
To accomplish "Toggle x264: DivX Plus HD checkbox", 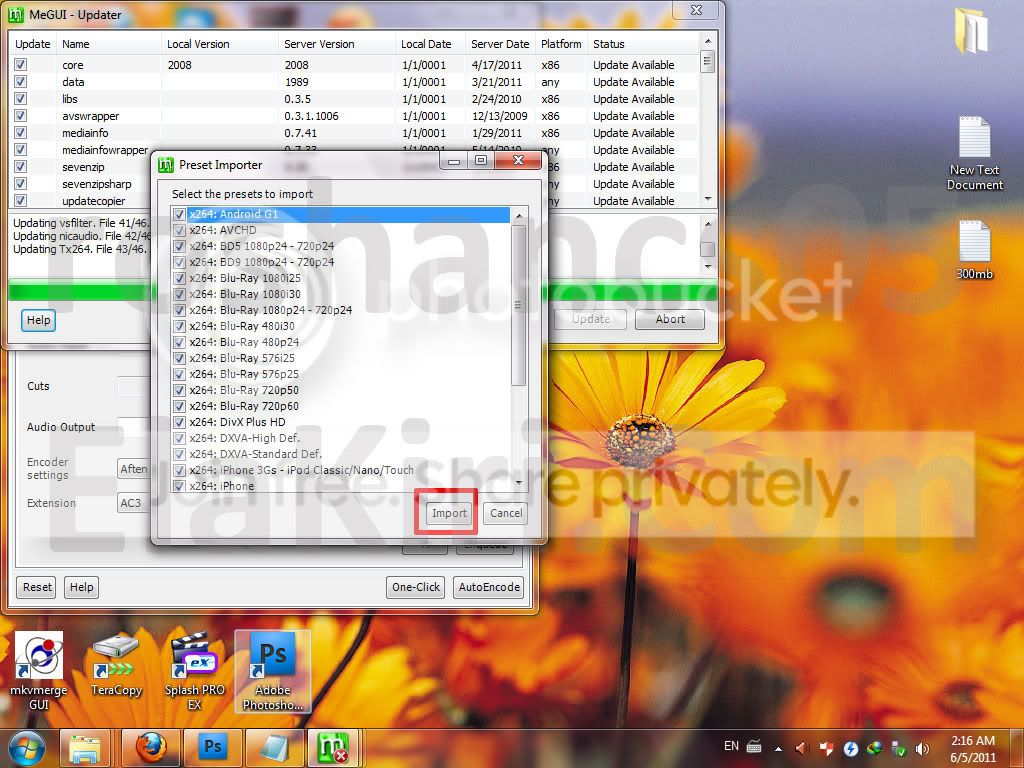I will pyautogui.click(x=179, y=422).
